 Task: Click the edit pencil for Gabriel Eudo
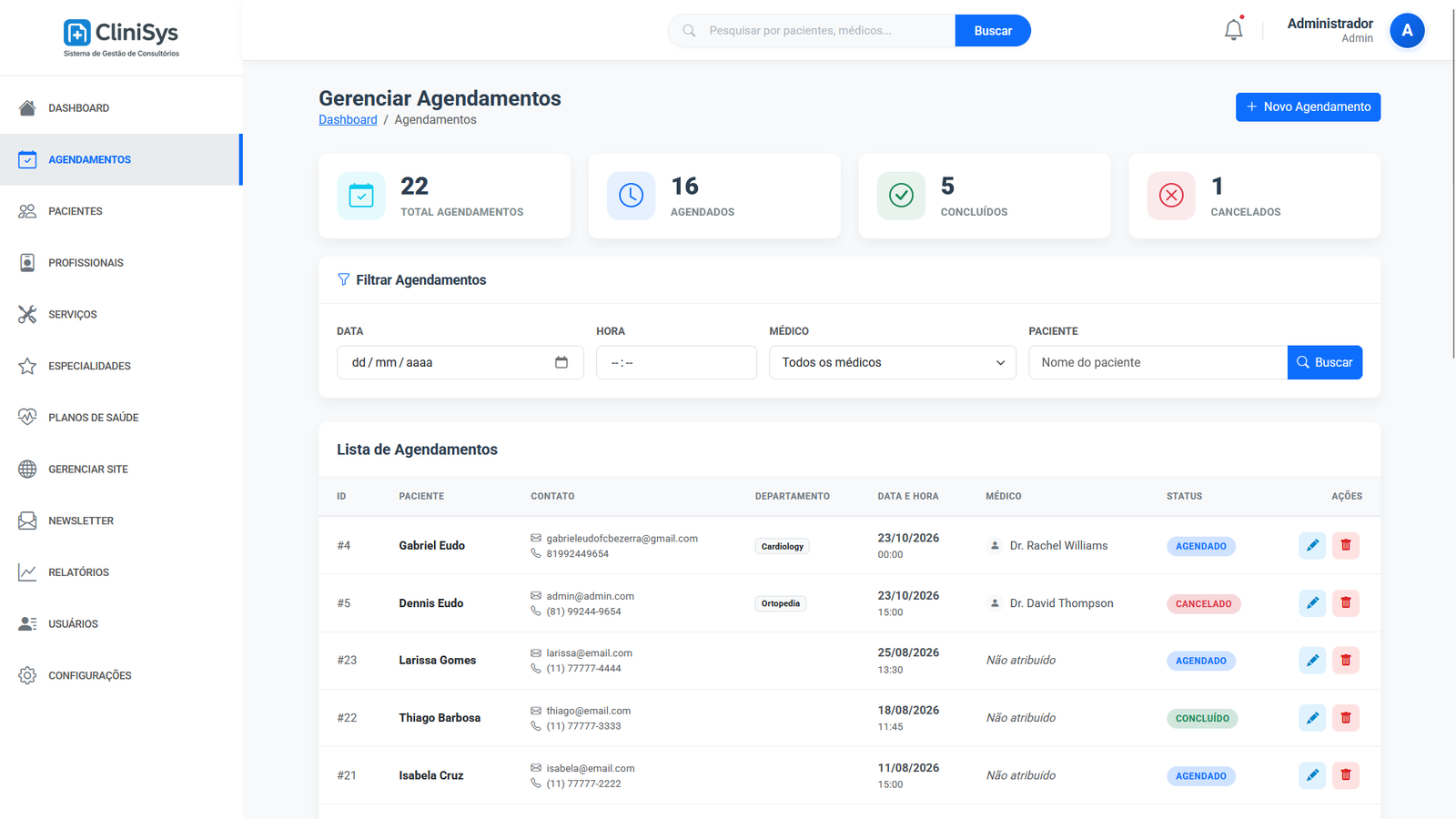point(1312,545)
